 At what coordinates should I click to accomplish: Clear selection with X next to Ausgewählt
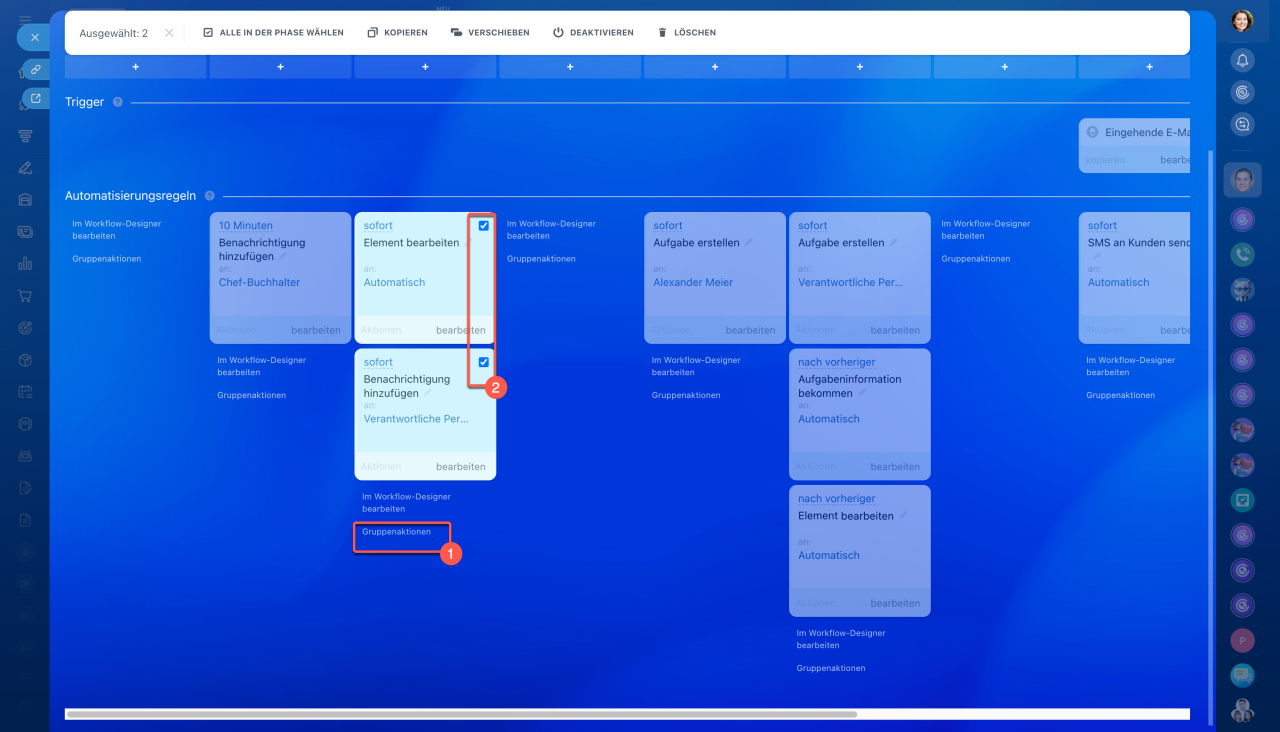coord(169,33)
